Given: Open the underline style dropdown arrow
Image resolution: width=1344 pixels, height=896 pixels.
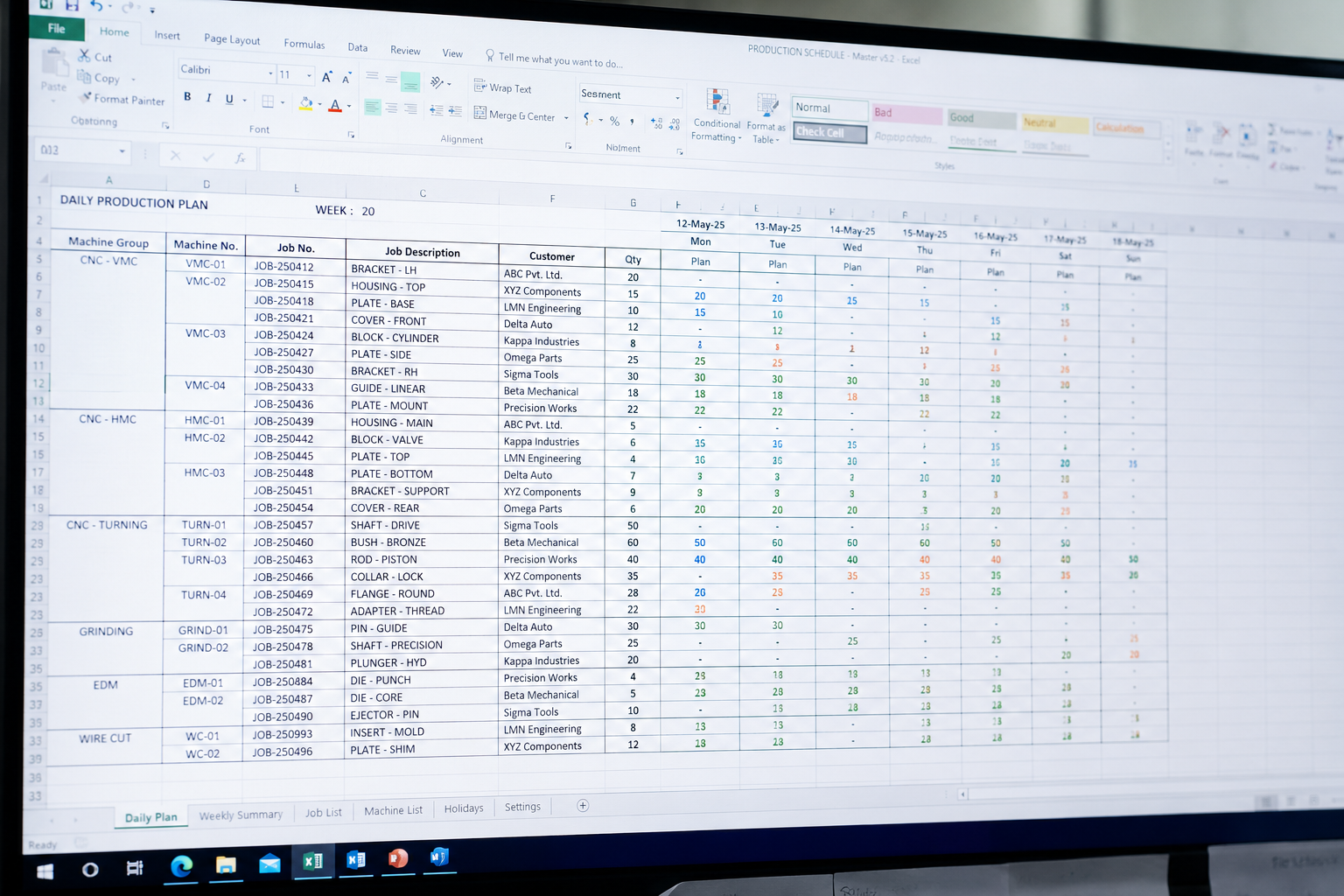Looking at the screenshot, I should click(244, 100).
